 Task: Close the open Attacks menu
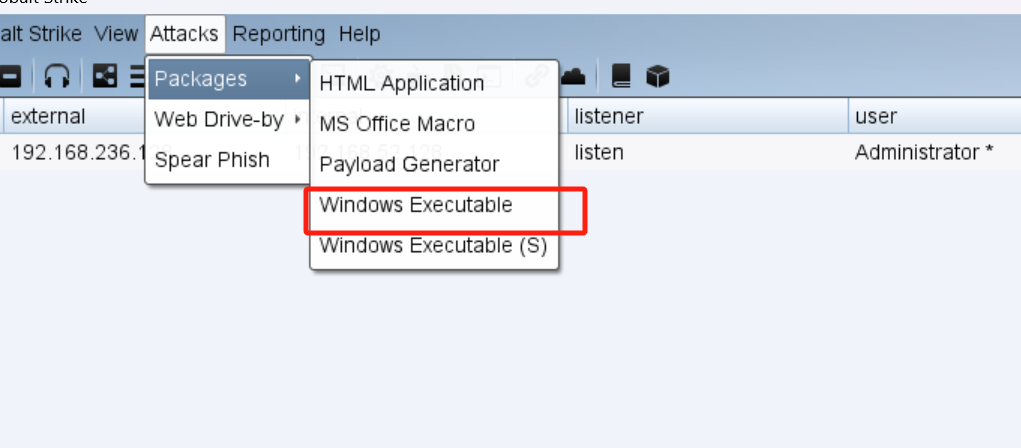184,34
